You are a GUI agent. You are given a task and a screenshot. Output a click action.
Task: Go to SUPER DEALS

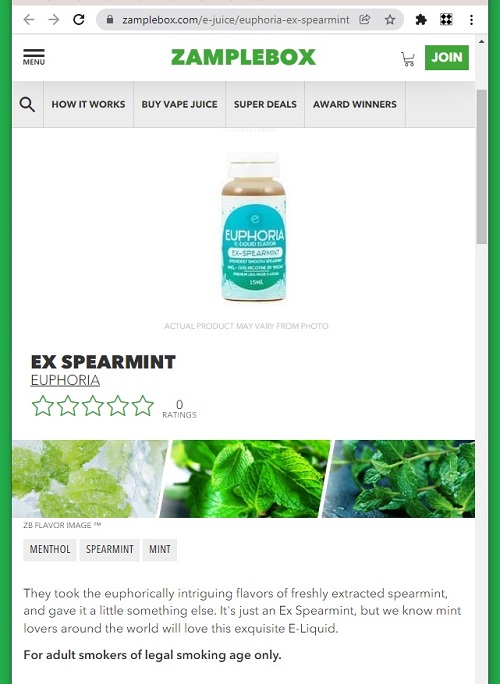(x=265, y=105)
